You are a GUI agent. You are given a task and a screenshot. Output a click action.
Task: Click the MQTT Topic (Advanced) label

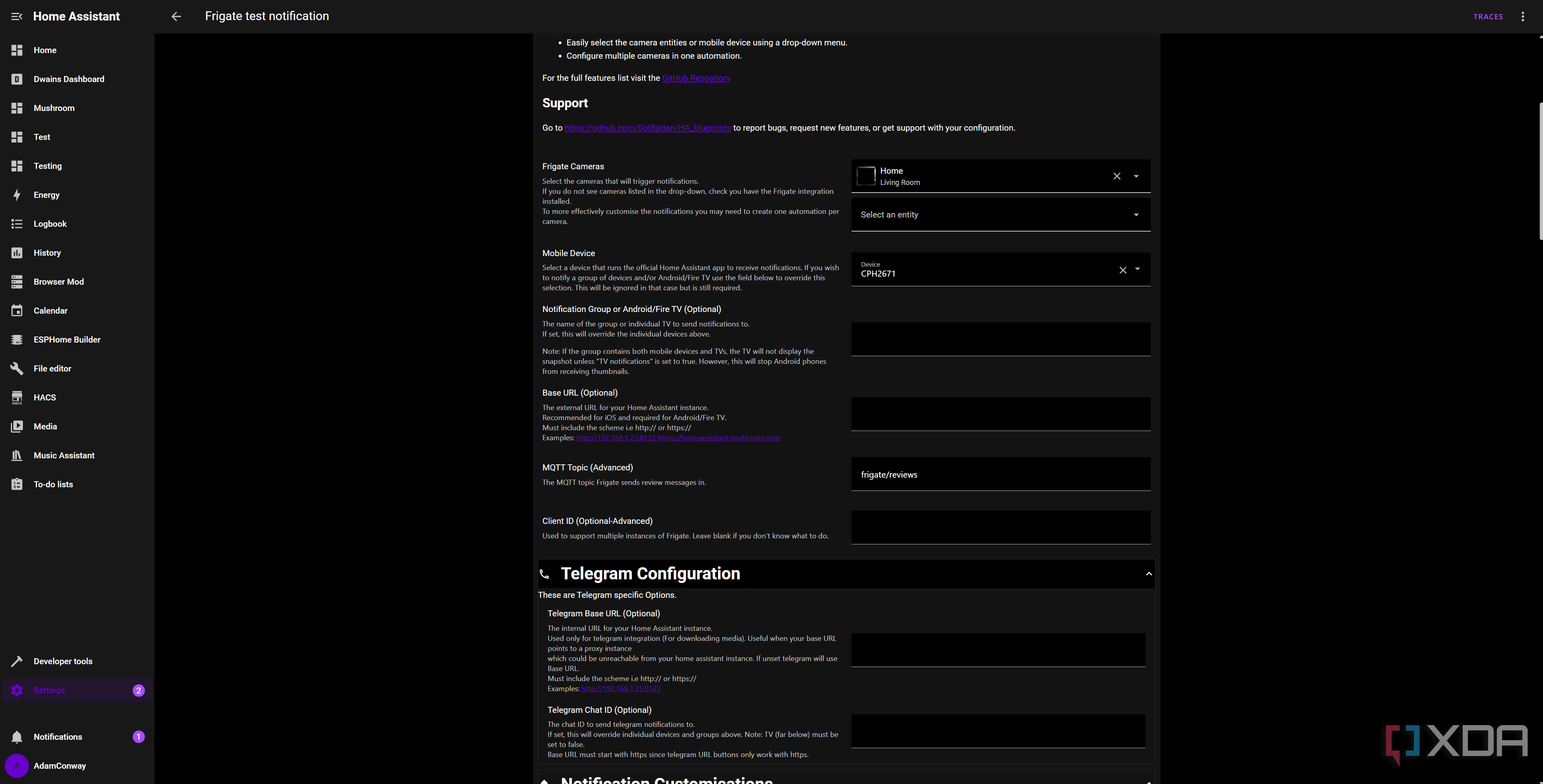588,468
